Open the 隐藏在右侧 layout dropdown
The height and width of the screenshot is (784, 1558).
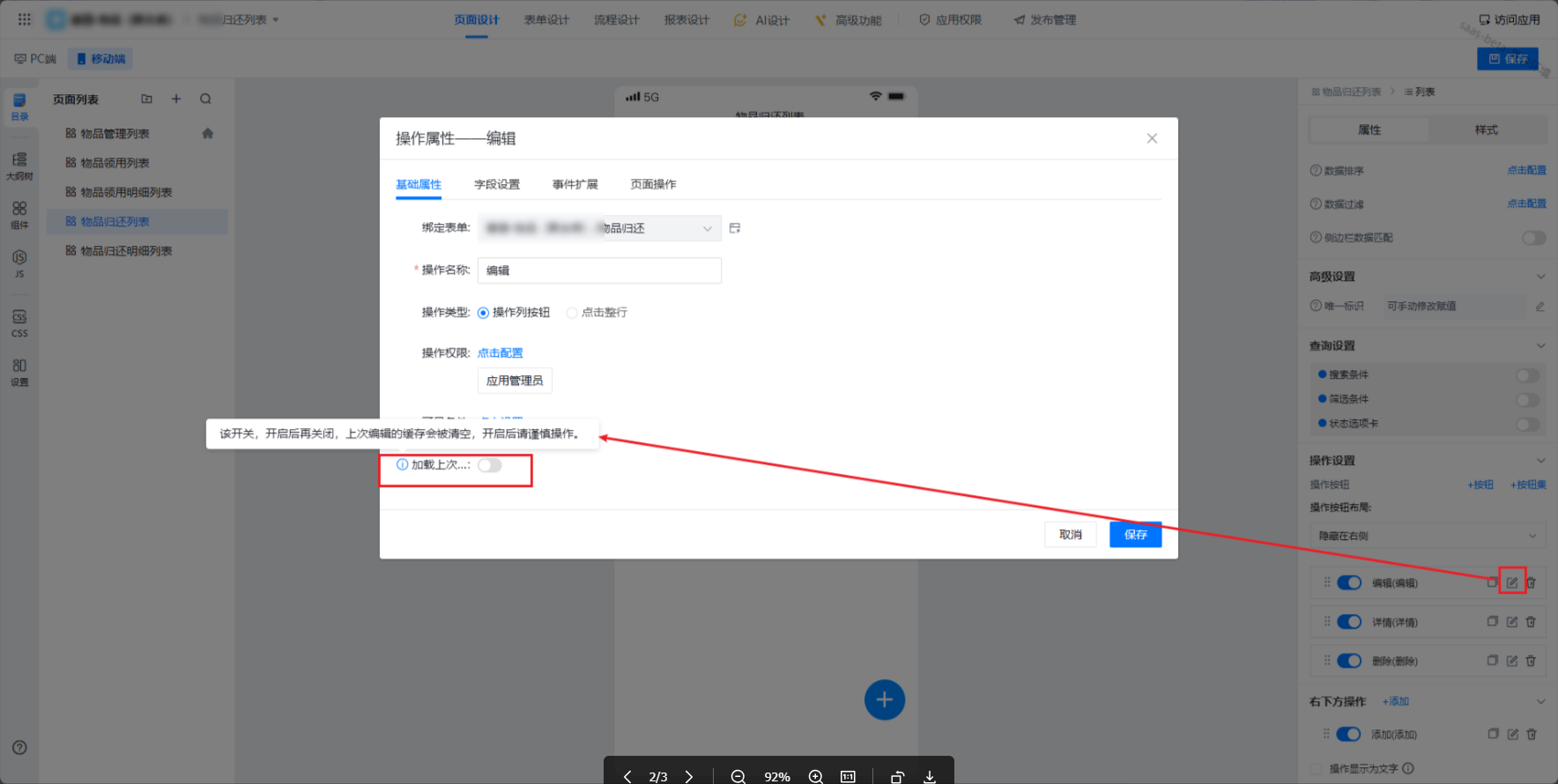[x=1427, y=536]
